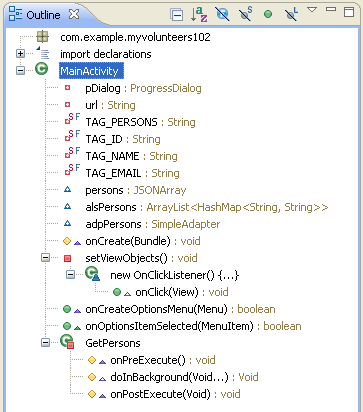Select TAG_EMAIL : String field
This screenshot has width=363, height=412.
click(132, 173)
